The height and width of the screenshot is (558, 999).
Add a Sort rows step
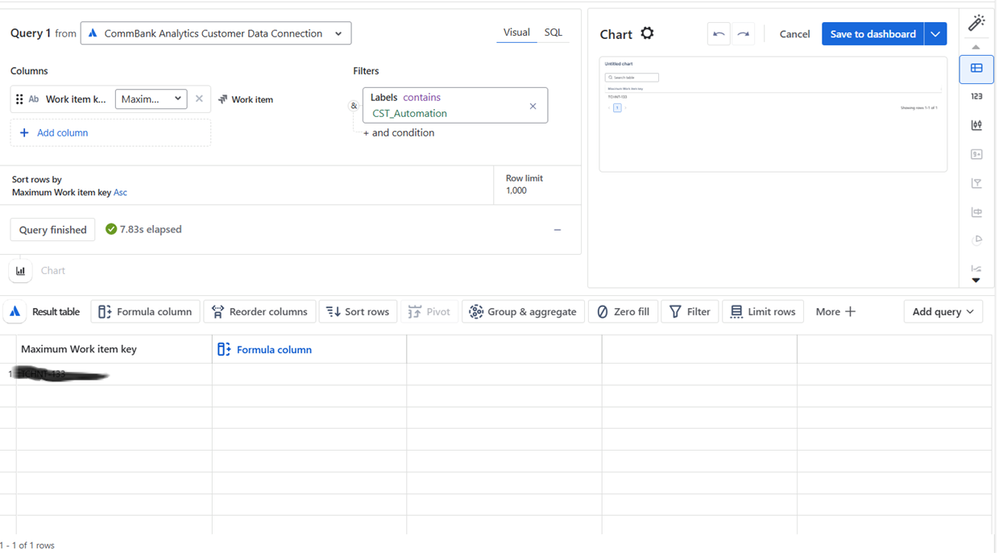click(x=358, y=311)
